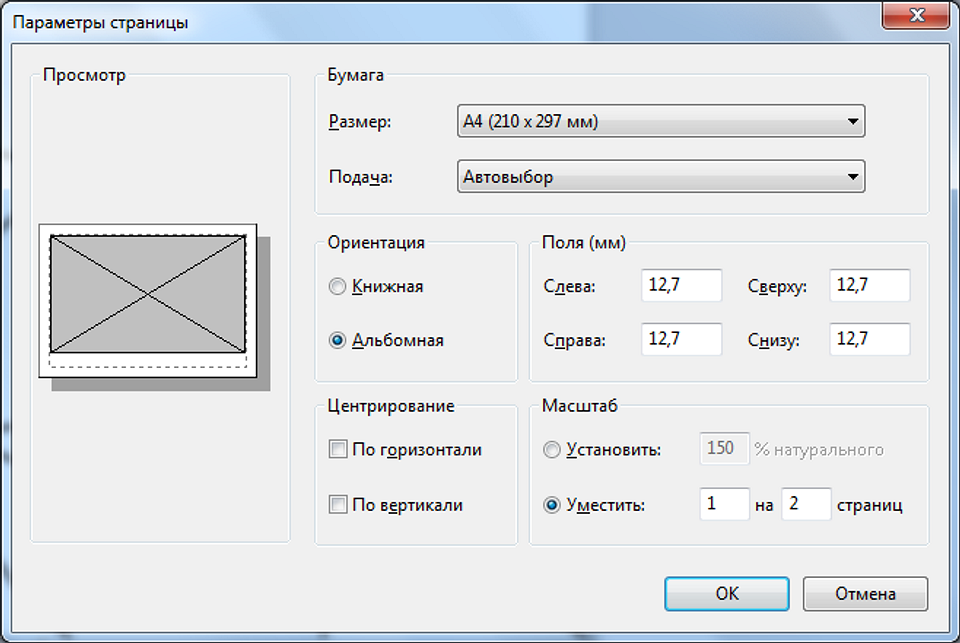This screenshot has height=643, width=960.
Task: Click the scale percentage field showing 150
Action: point(724,449)
